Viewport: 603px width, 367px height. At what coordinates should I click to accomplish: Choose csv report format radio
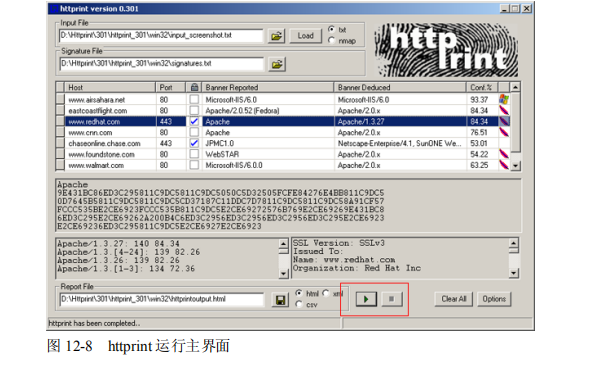[299, 304]
